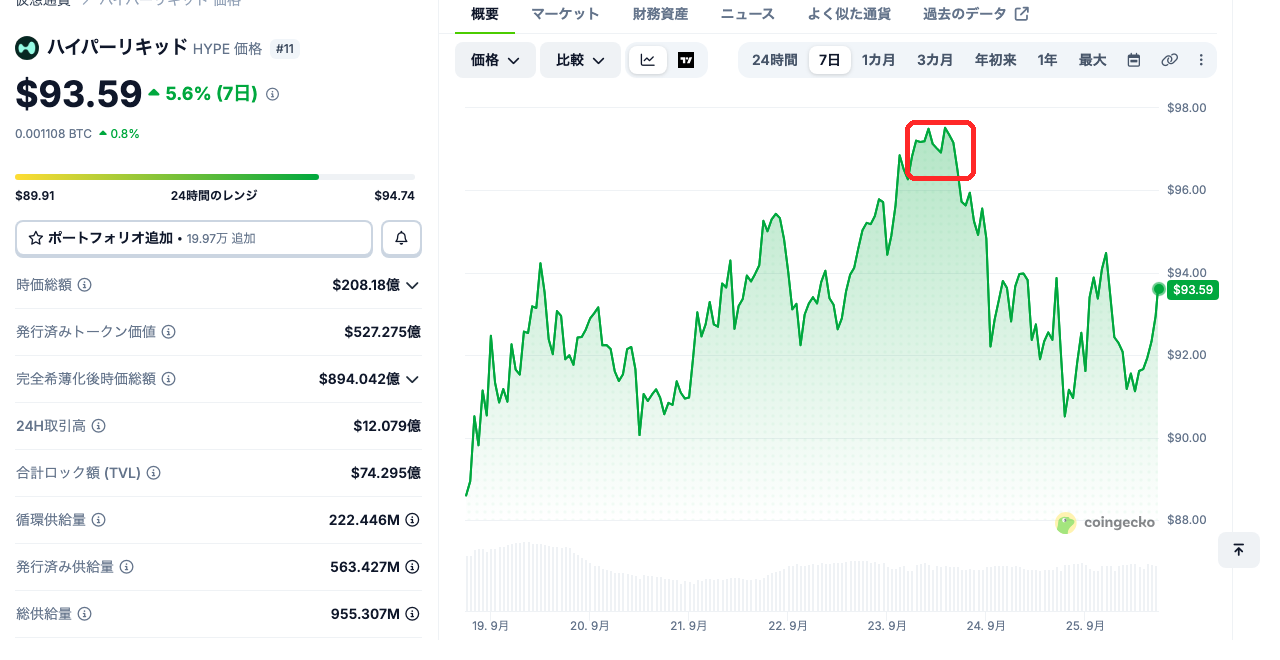Open the 財務資産 tab
The image size is (1280, 660).
coord(660,14)
